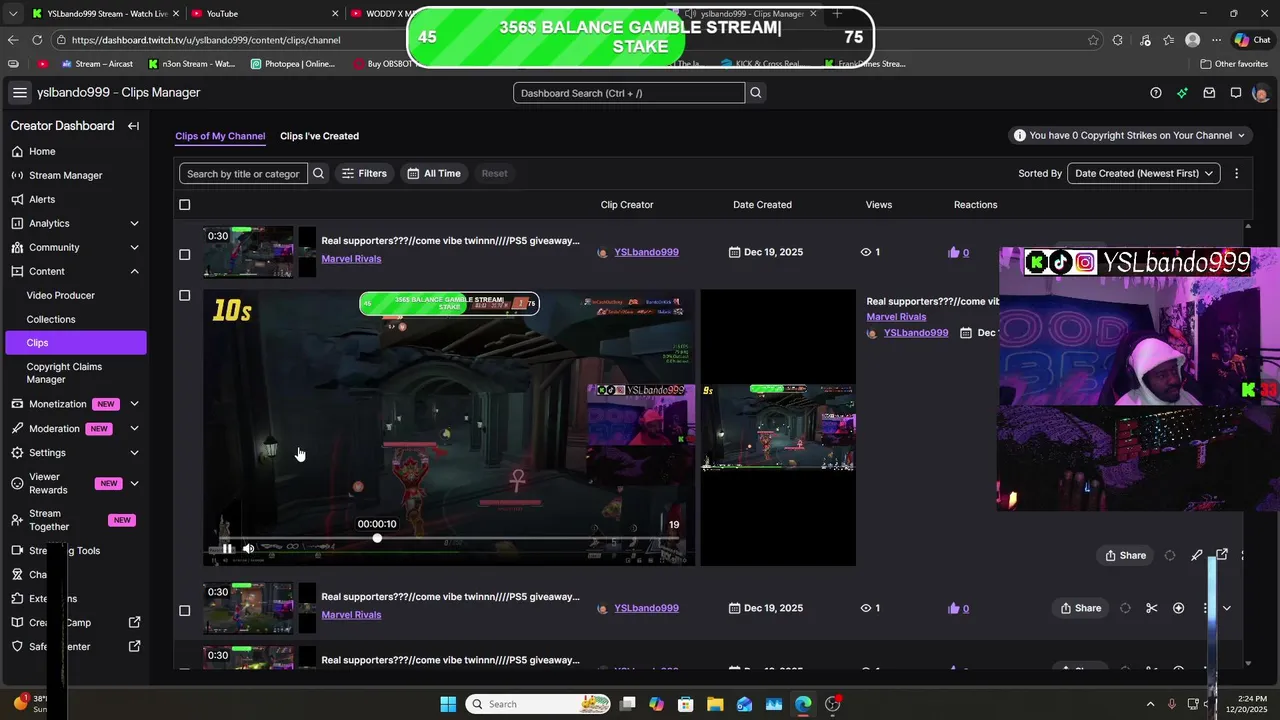Image resolution: width=1280 pixels, height=720 pixels.
Task: Open Collections in the sidebar
Action: click(x=51, y=319)
